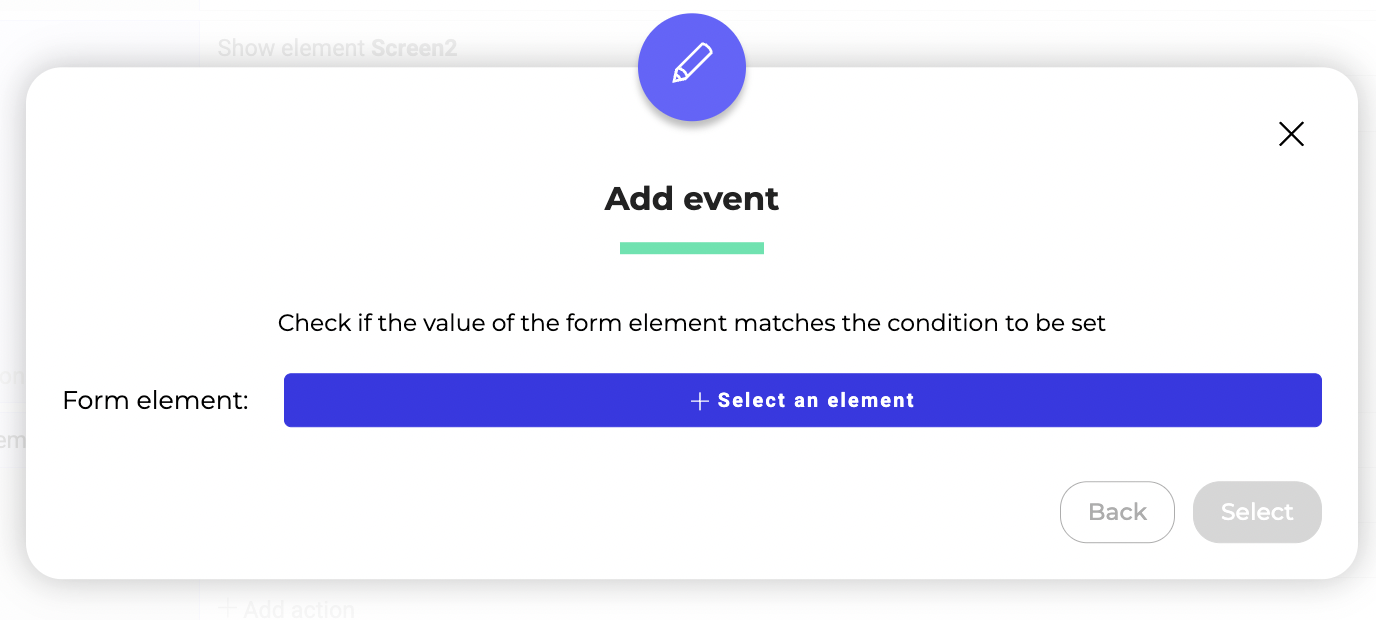1376x620 pixels.
Task: Click the purple circle around the pencil
Action: 692,67
